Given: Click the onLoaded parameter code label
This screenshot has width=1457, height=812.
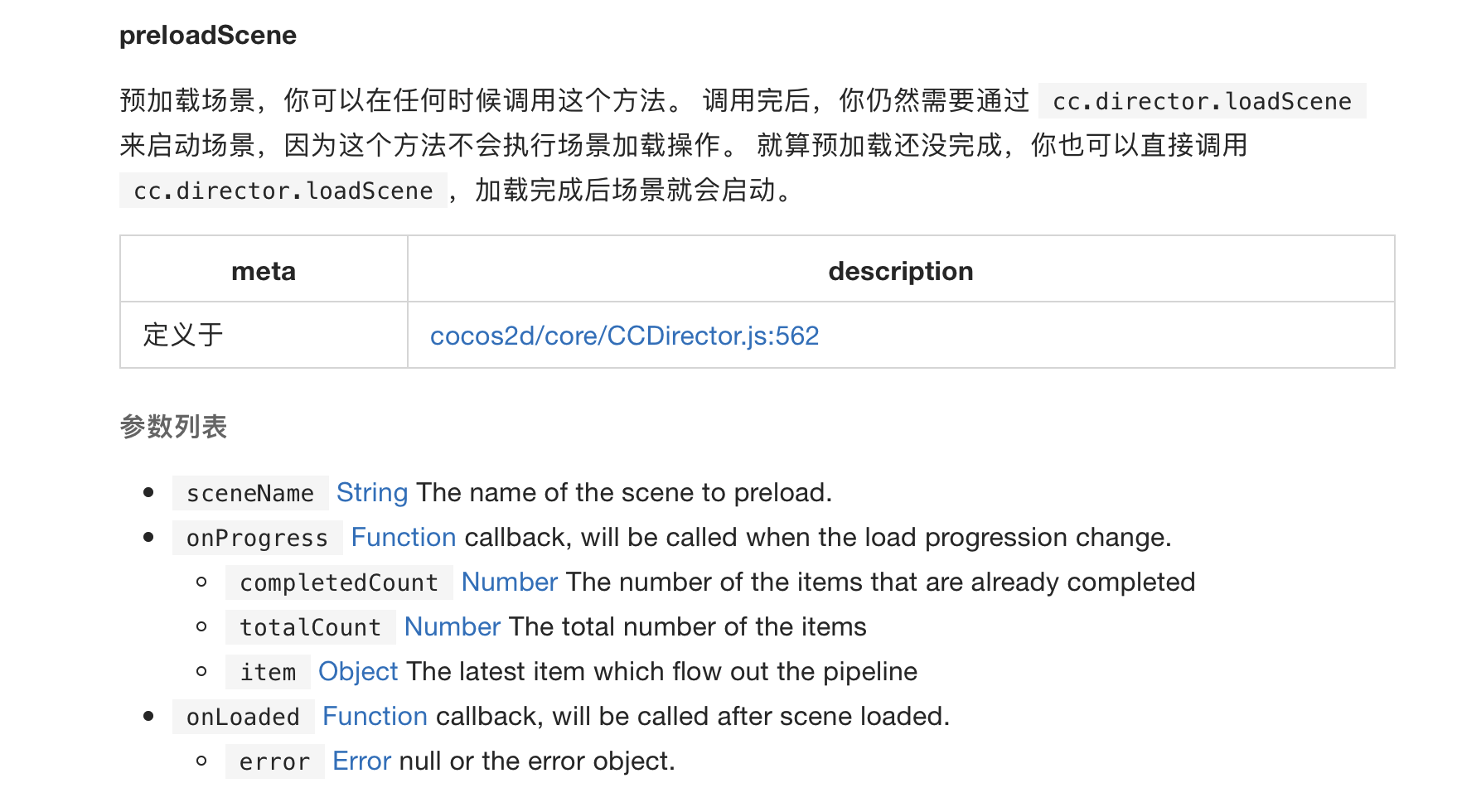Looking at the screenshot, I should [243, 718].
